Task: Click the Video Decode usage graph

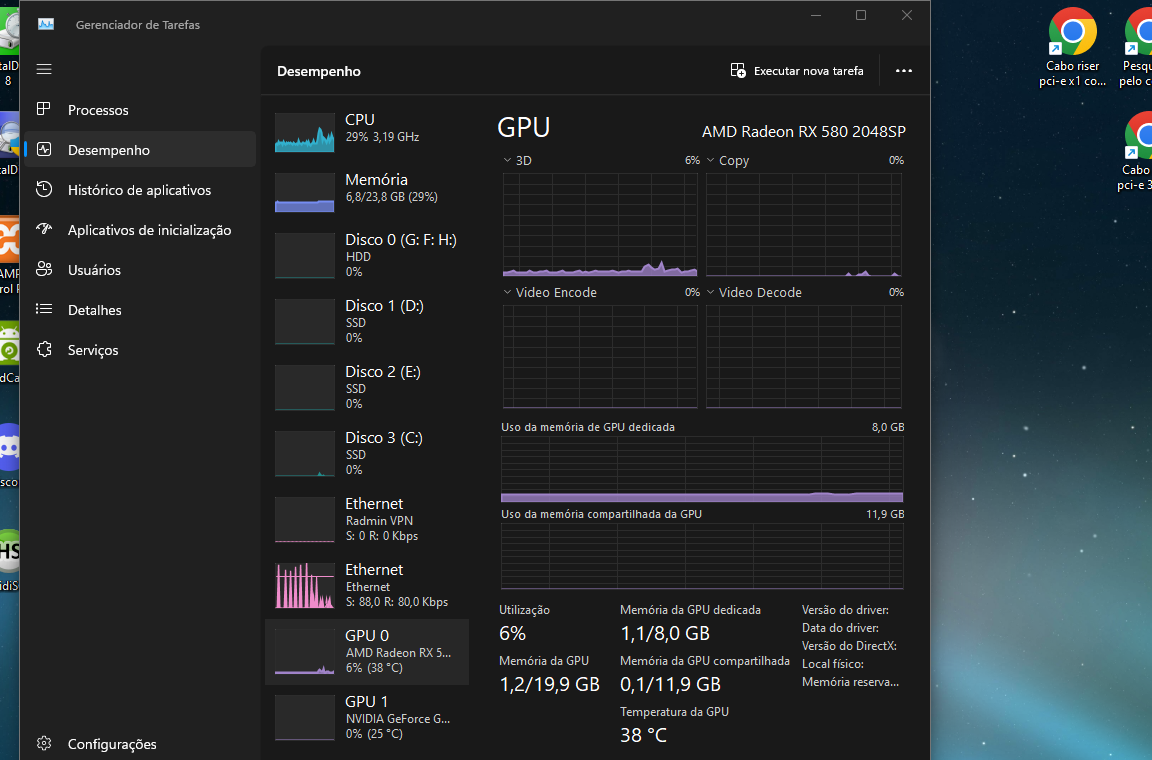Action: [804, 356]
